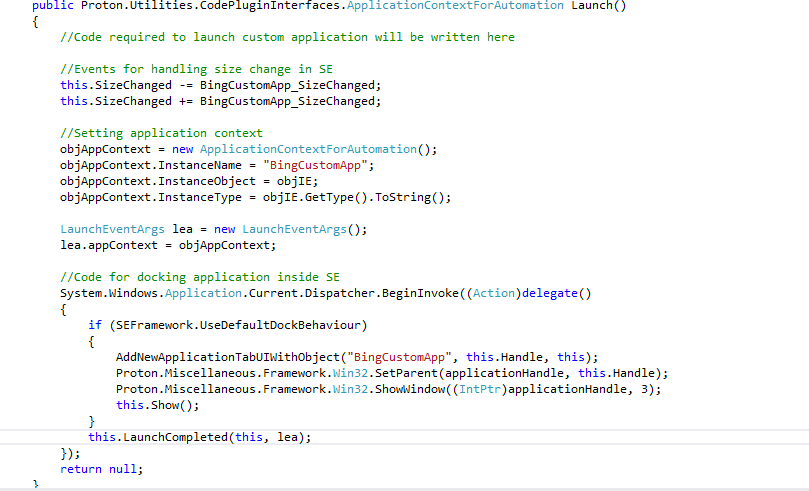The width and height of the screenshot is (809, 491).
Task: Click the line with objIE.GetType().ToString()
Action: click(255, 197)
